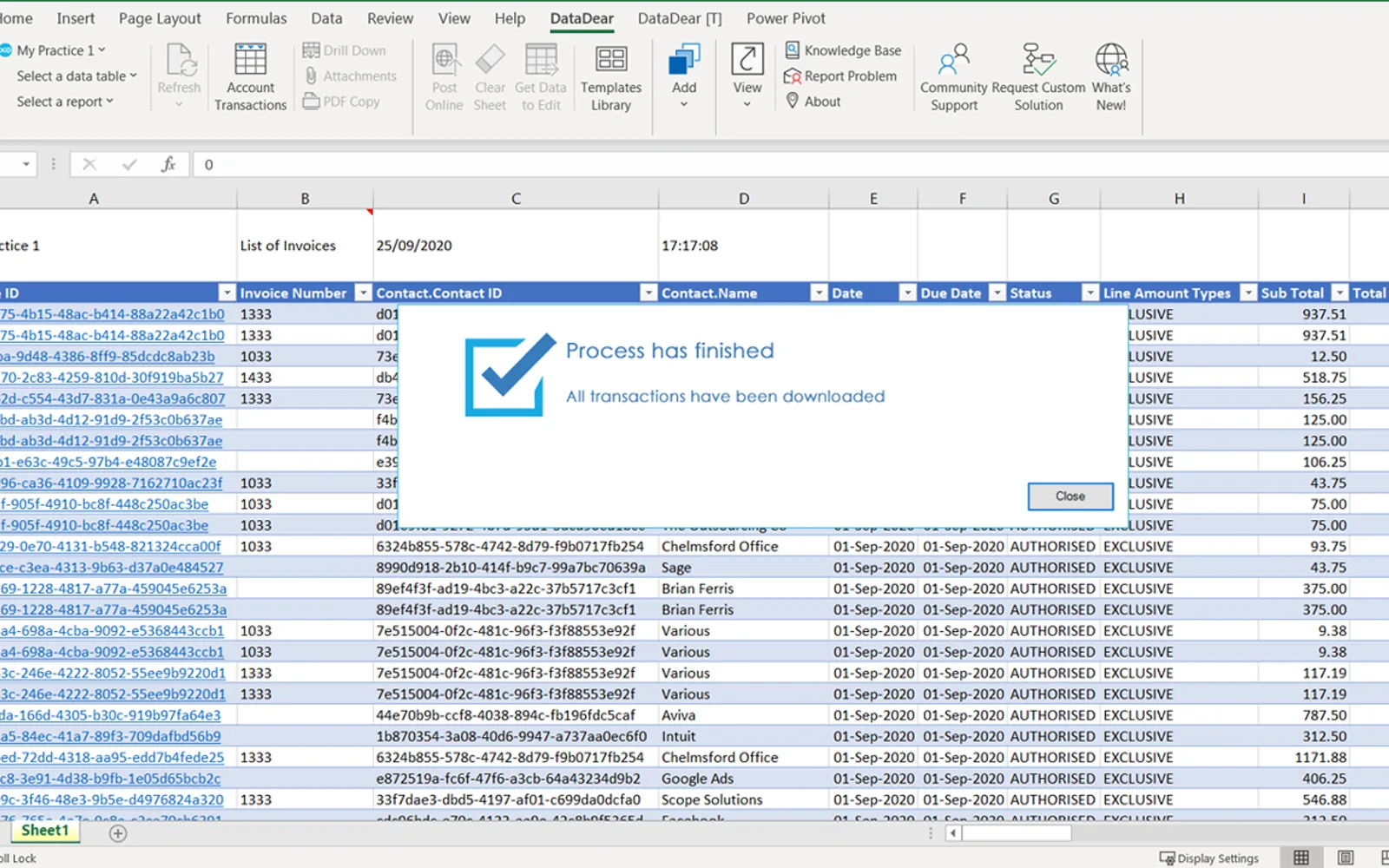This screenshot has width=1389, height=868.
Task: Click the formula bar cancel X icon
Action: (89, 164)
